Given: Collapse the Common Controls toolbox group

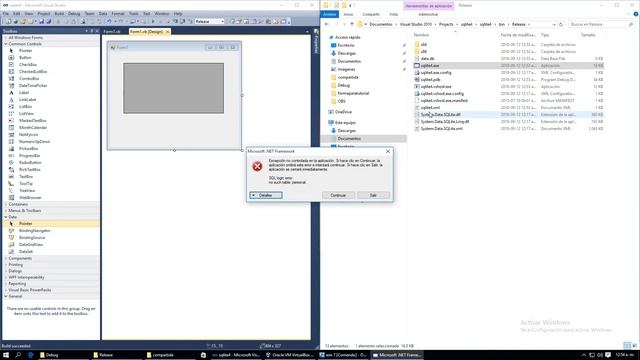Looking at the screenshot, I should point(6,44).
